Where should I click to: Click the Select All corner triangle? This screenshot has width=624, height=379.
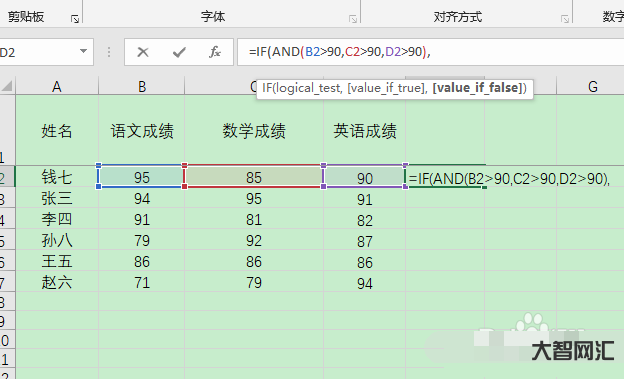click(7, 86)
